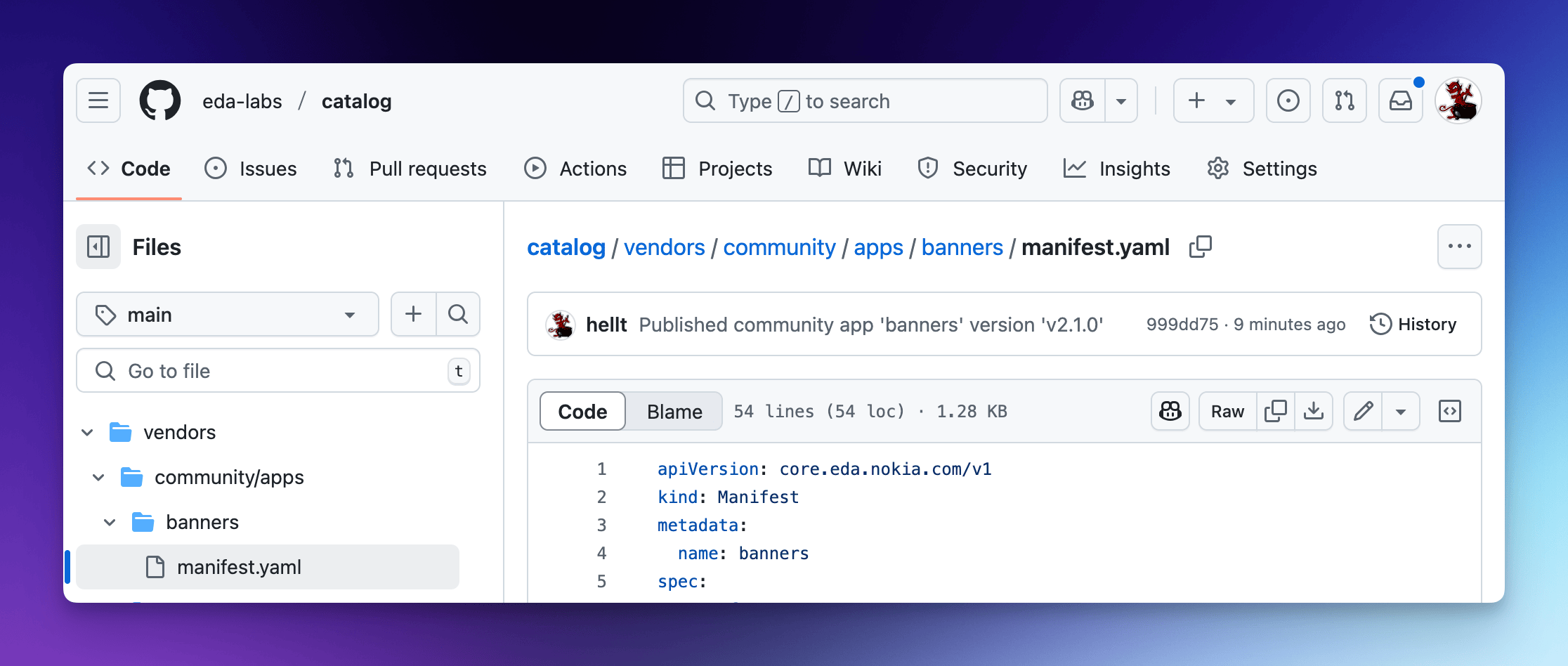Open the Actions tab
The image size is (1568, 666).
tap(575, 169)
